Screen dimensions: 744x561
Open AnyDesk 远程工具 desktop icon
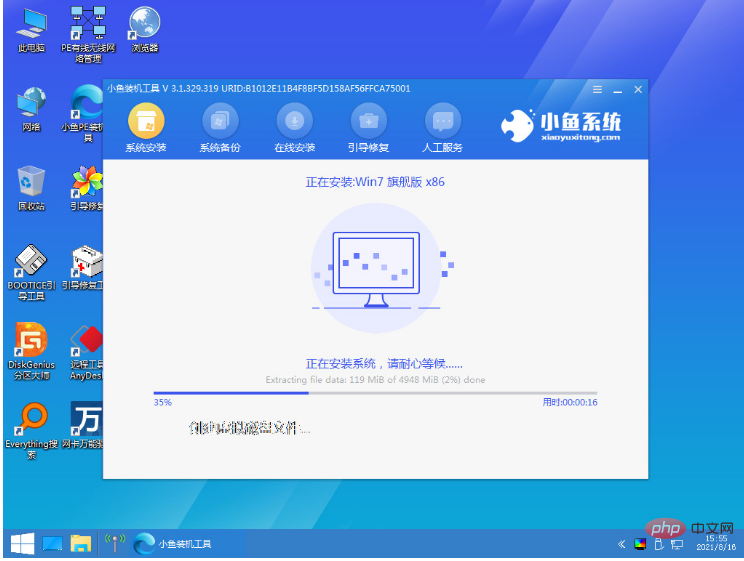pos(86,352)
